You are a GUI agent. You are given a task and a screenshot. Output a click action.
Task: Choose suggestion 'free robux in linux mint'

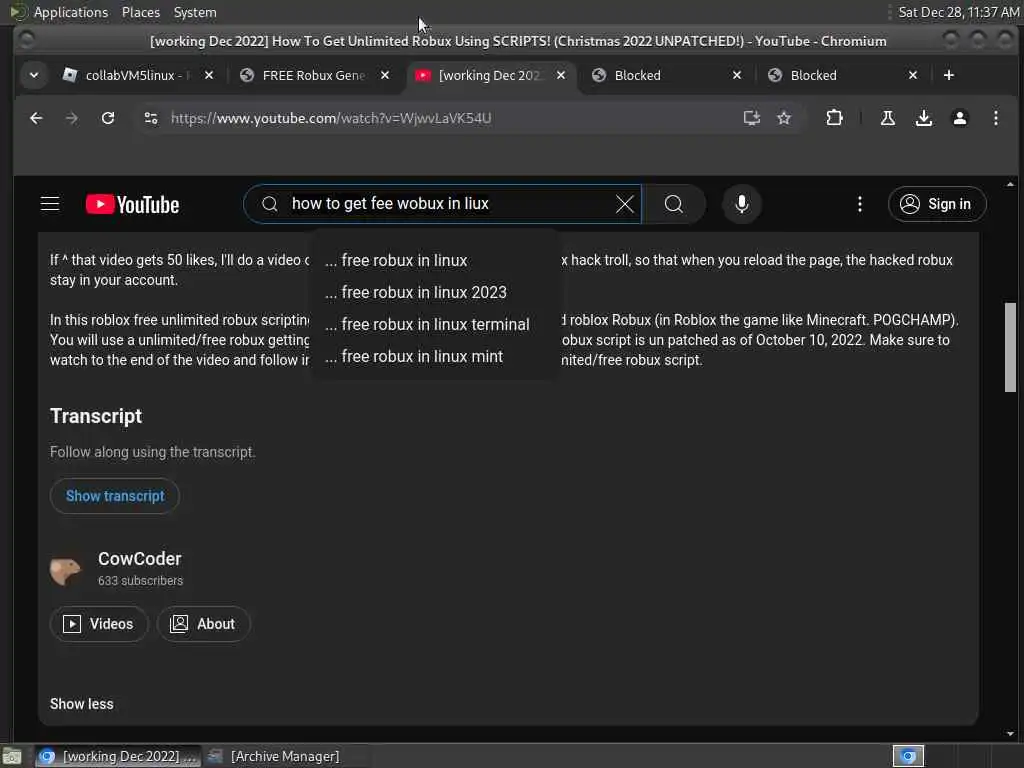pyautogui.click(x=435, y=356)
